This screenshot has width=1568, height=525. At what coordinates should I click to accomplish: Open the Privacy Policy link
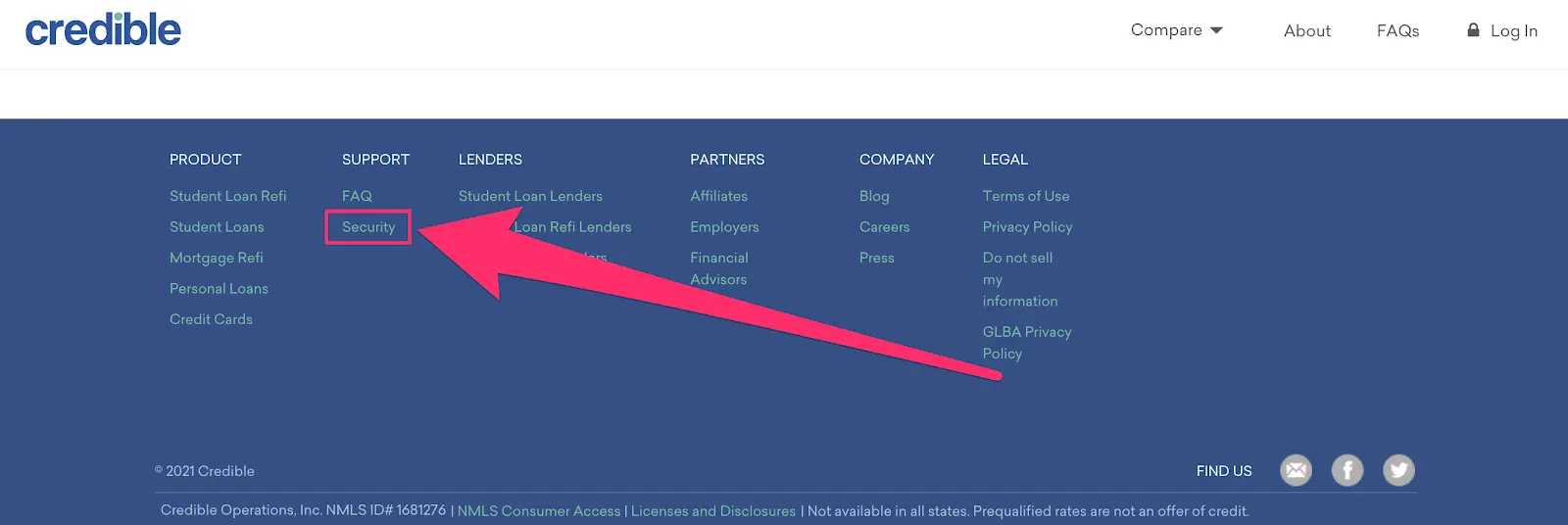pyautogui.click(x=1028, y=227)
